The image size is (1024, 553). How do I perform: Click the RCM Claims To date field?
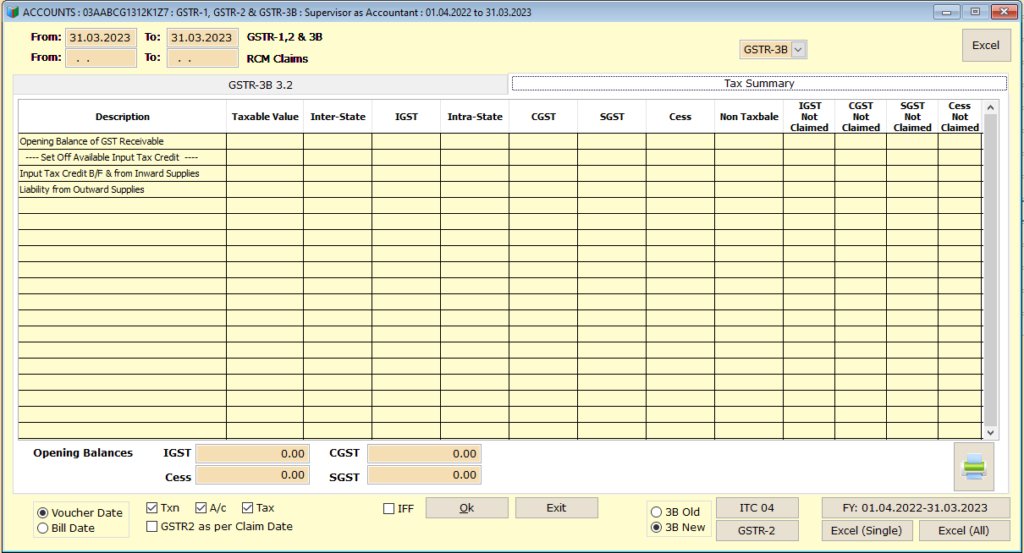tap(202, 58)
